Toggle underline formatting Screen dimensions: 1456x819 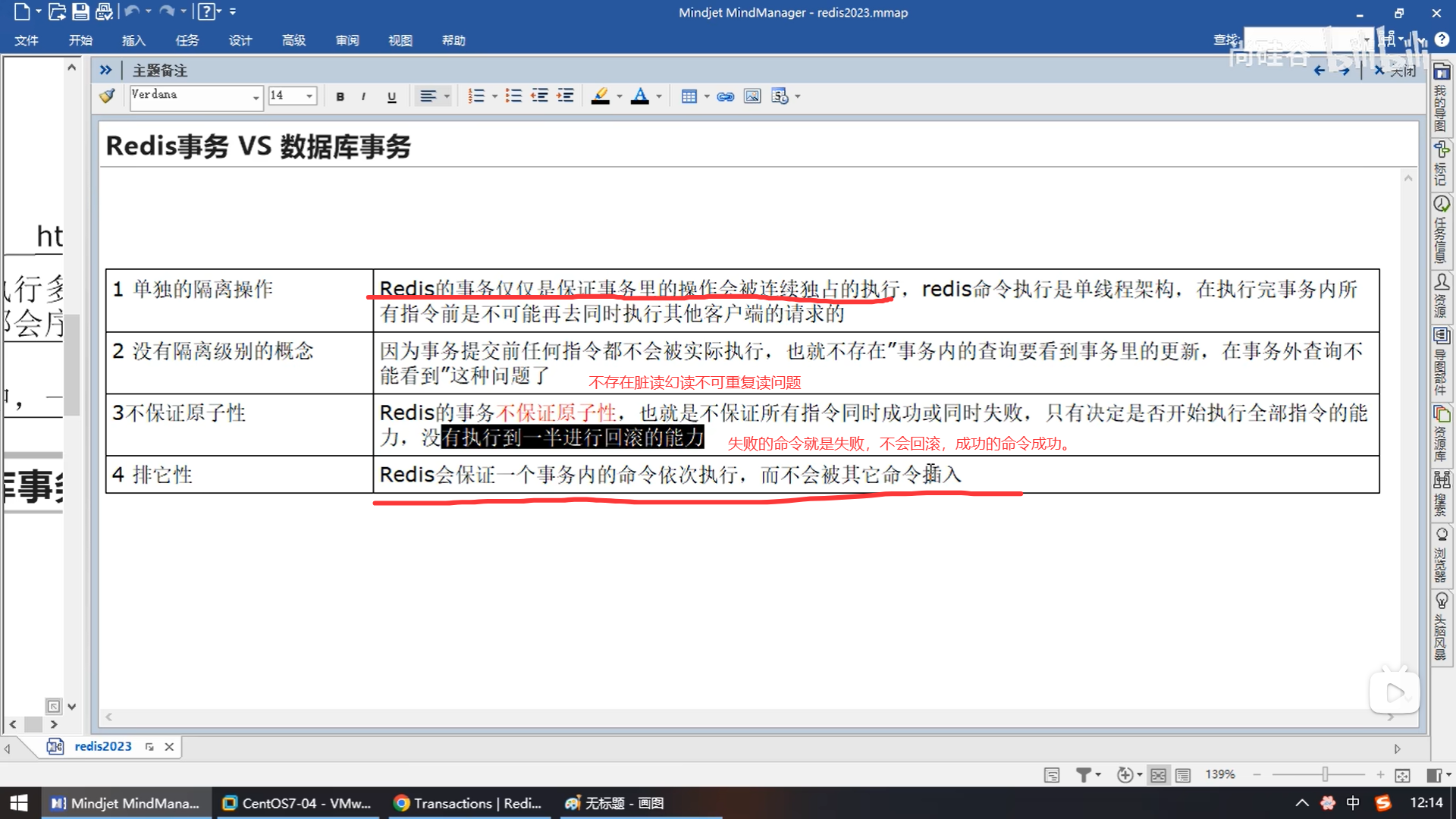[391, 96]
